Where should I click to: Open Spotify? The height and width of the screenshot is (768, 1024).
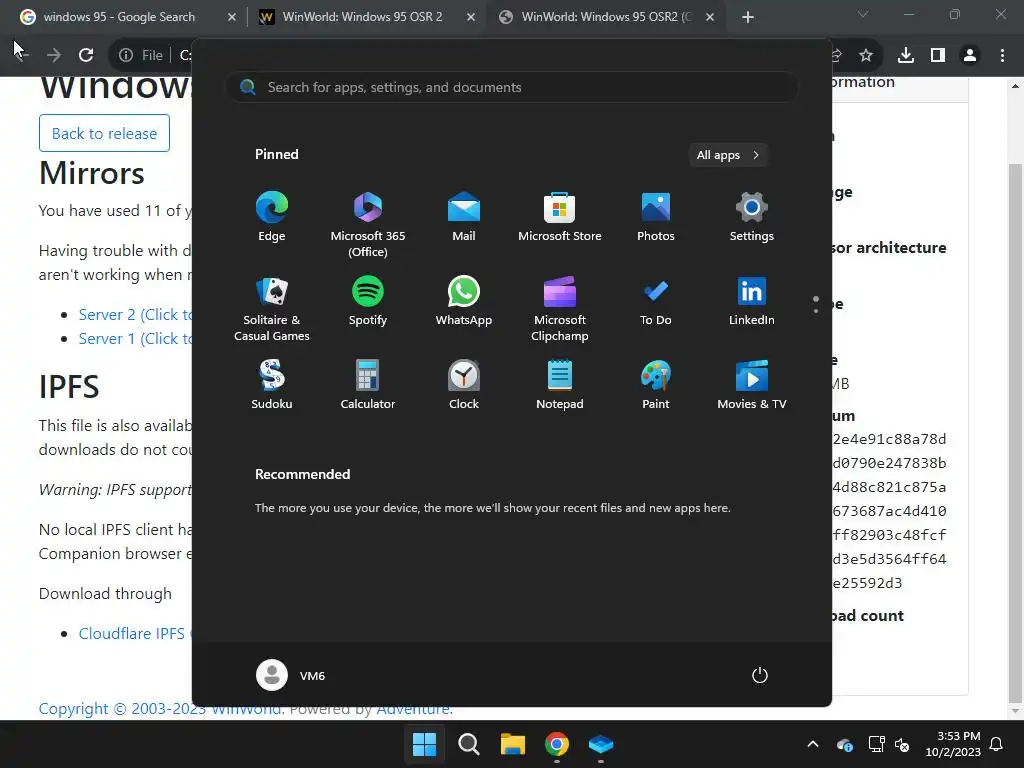click(x=368, y=302)
